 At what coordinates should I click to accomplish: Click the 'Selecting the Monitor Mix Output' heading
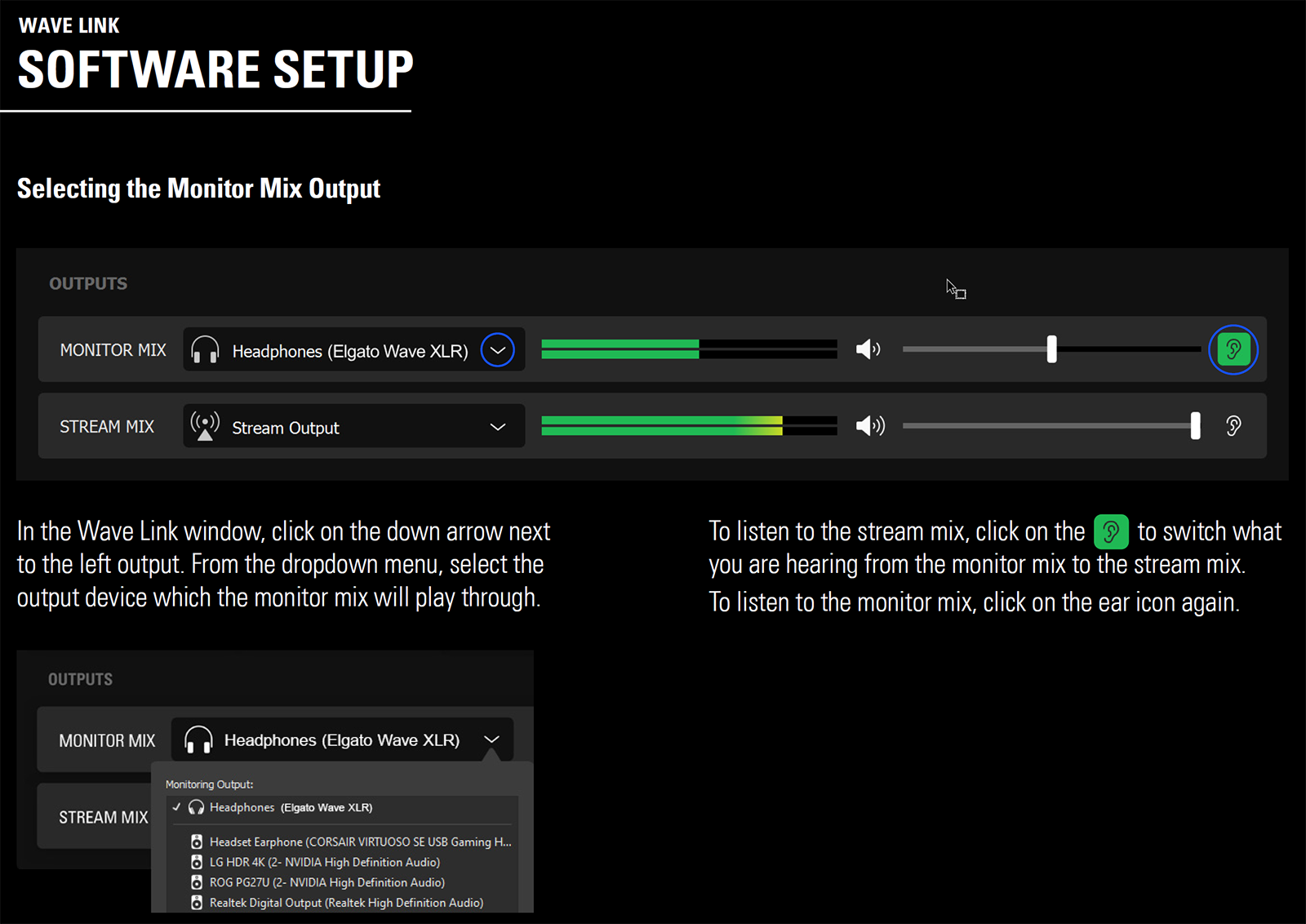click(199, 189)
